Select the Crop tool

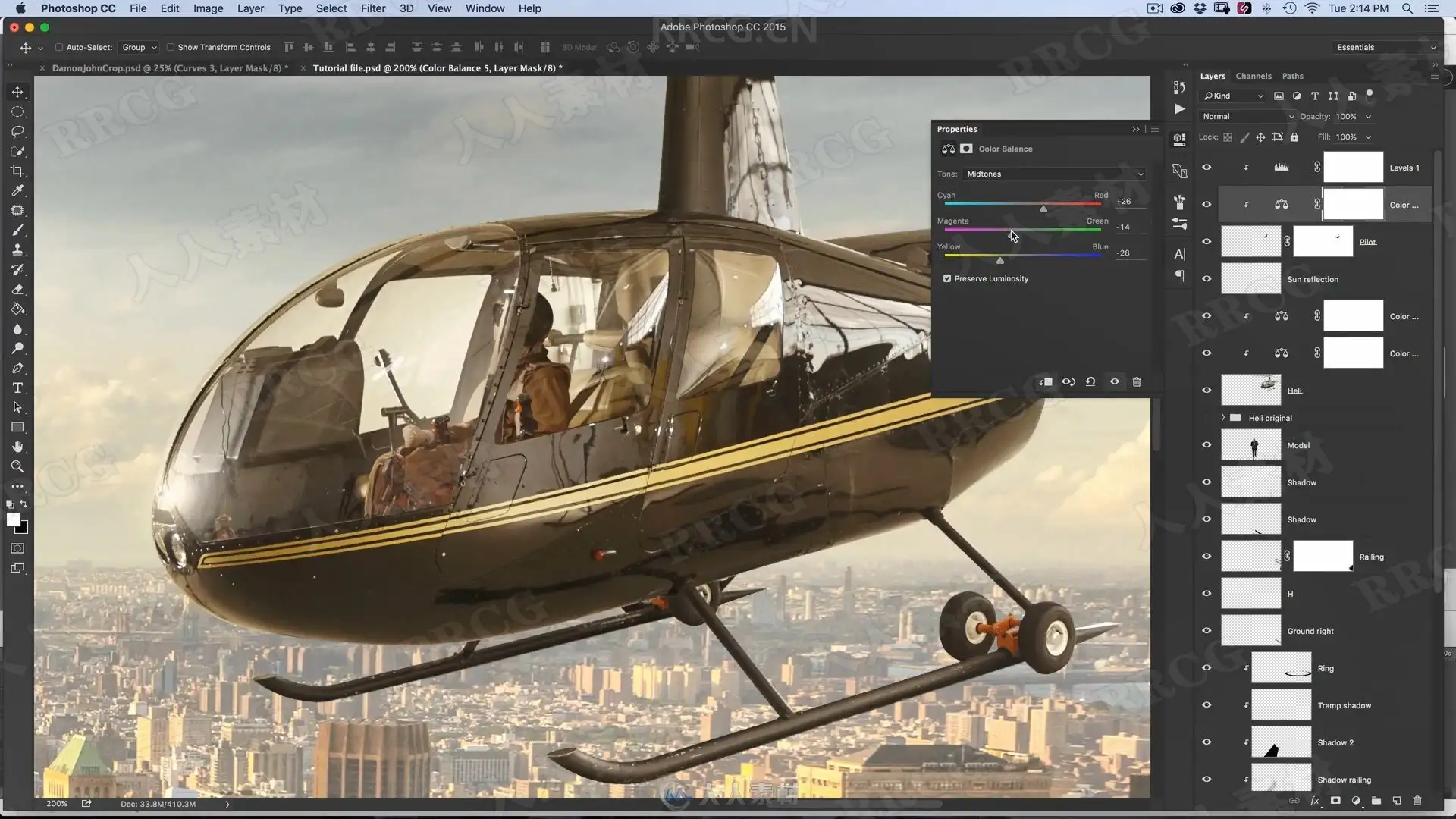coord(17,171)
